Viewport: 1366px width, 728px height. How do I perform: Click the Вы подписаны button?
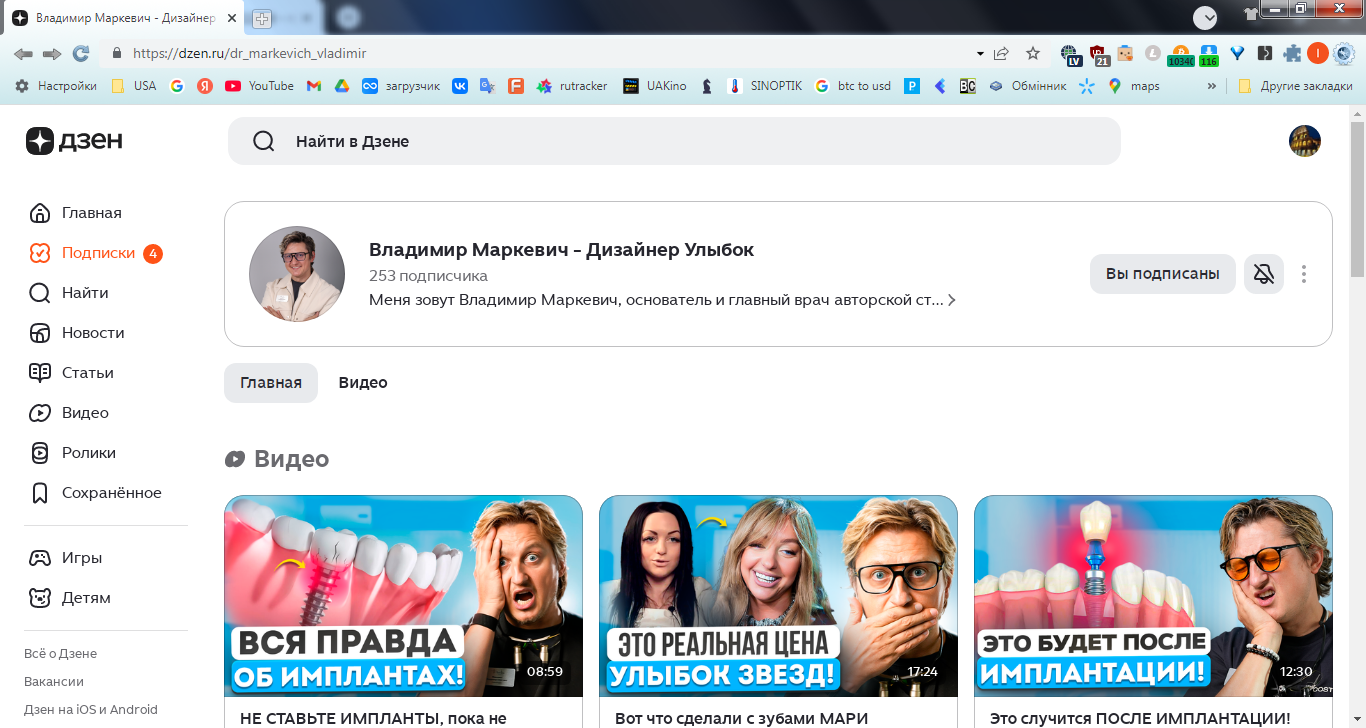[x=1163, y=274]
